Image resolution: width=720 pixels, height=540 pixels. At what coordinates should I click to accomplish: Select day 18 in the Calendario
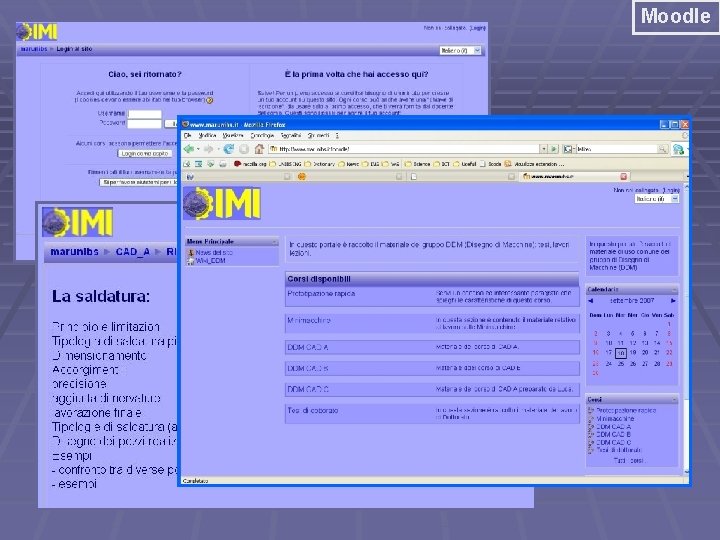(x=620, y=353)
